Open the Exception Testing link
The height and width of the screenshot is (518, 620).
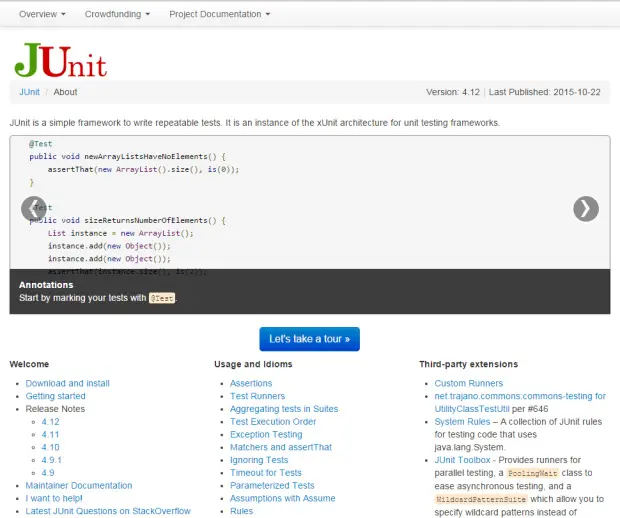(x=266, y=434)
